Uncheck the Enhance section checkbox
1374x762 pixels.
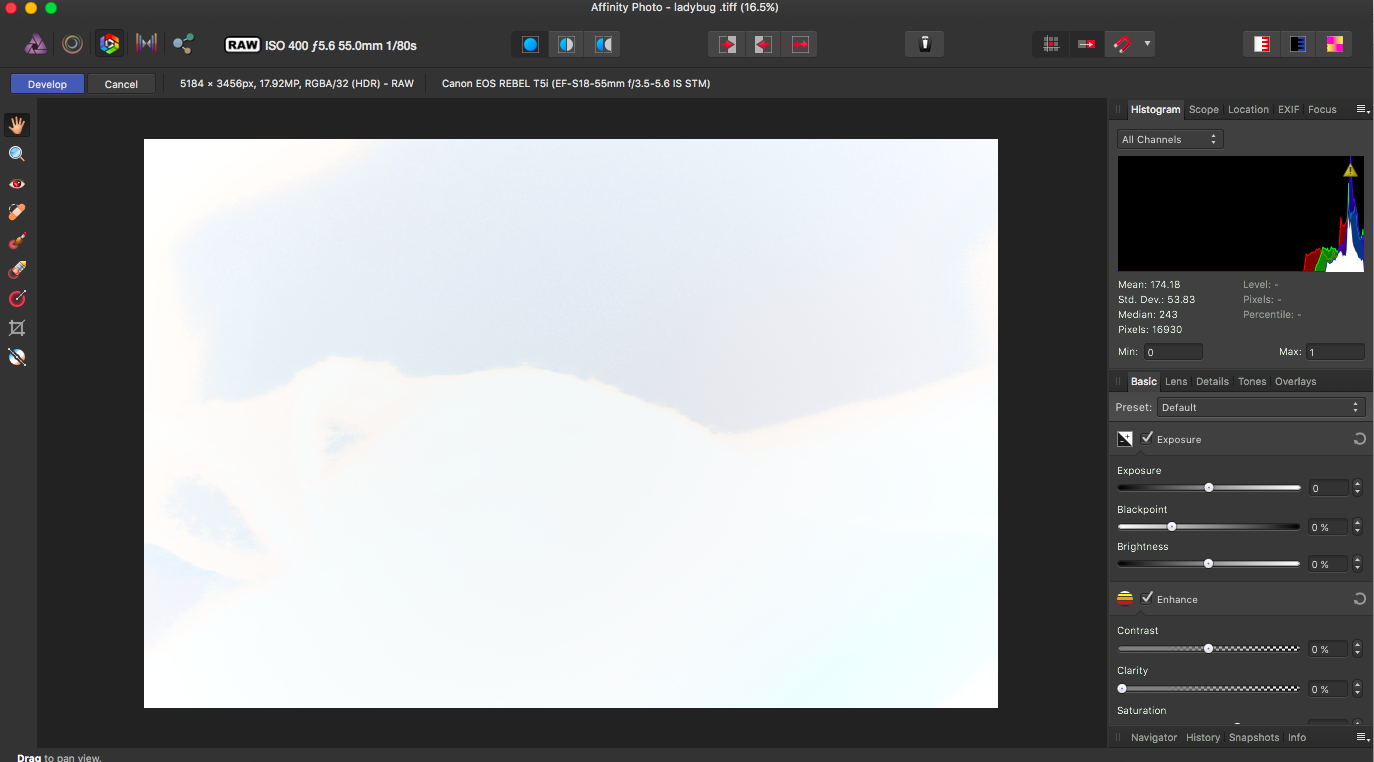(1147, 598)
